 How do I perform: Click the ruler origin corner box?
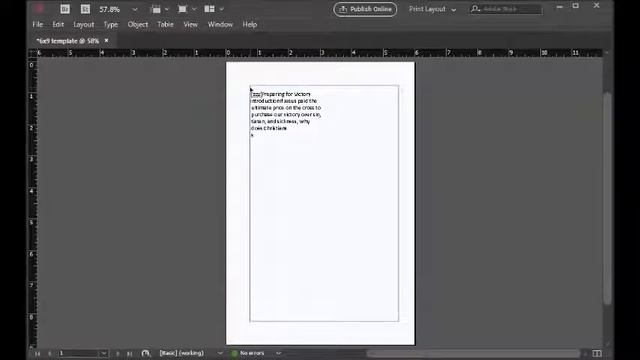(32, 53)
